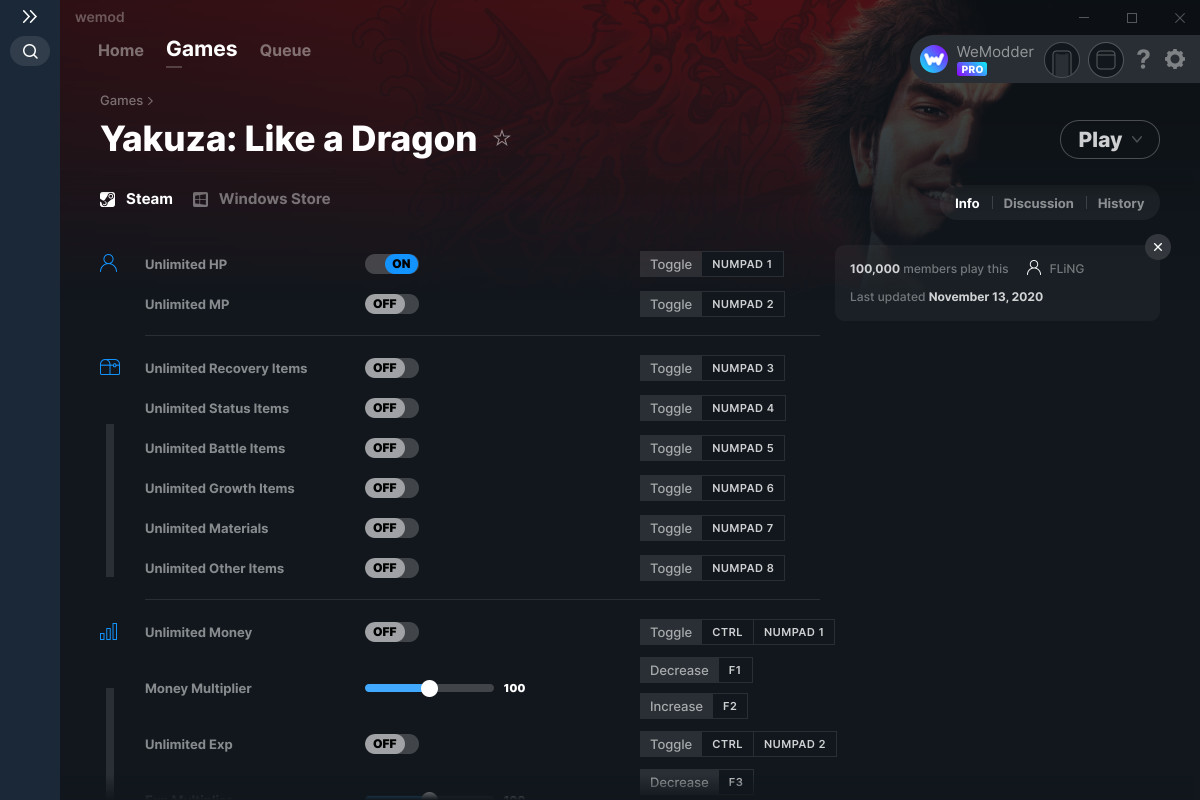Adjust the Money Multiplier slider handle
Image resolution: width=1200 pixels, height=800 pixels.
[x=429, y=688]
